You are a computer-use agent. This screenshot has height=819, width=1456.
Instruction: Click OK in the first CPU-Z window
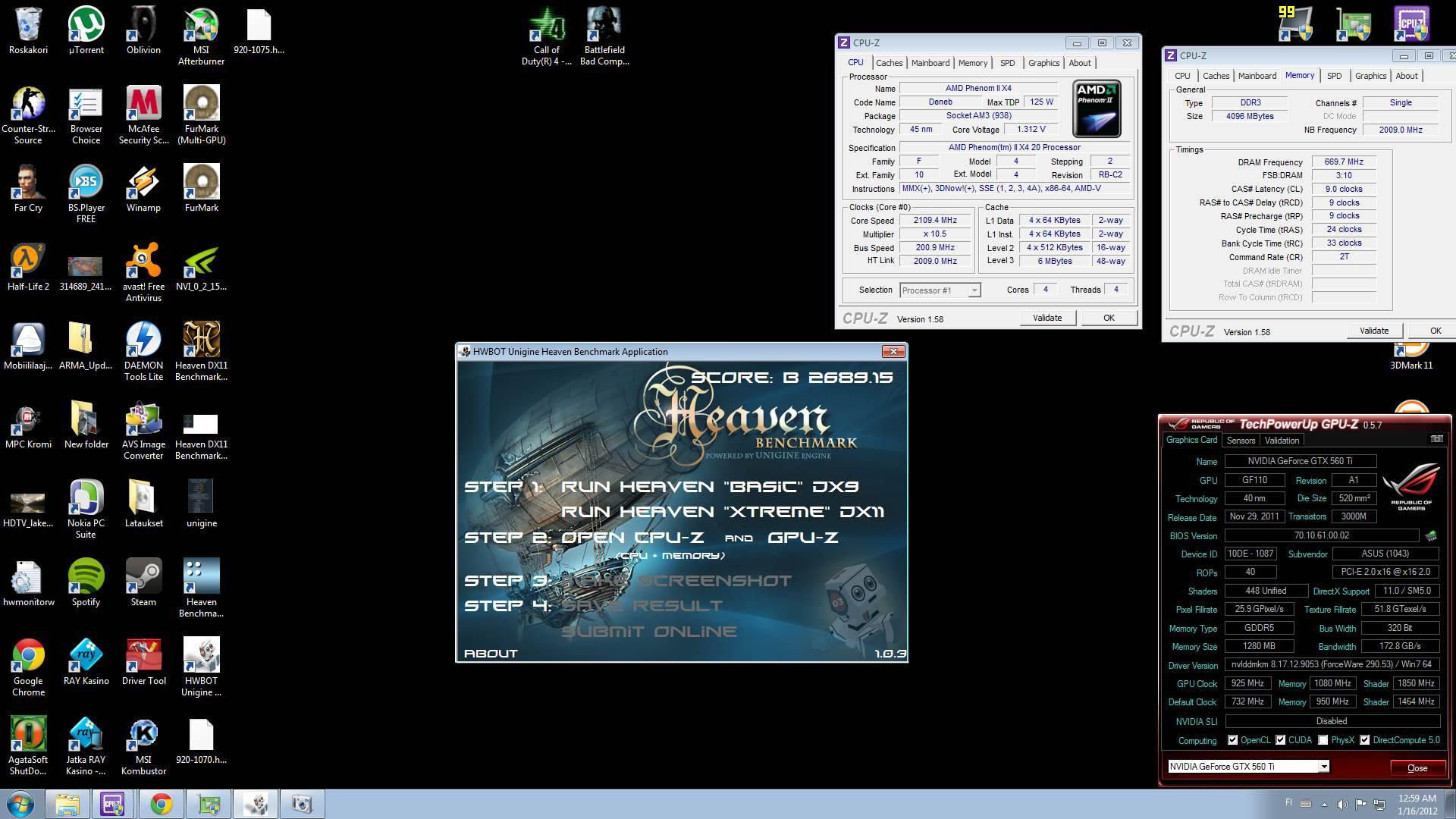coord(1109,318)
